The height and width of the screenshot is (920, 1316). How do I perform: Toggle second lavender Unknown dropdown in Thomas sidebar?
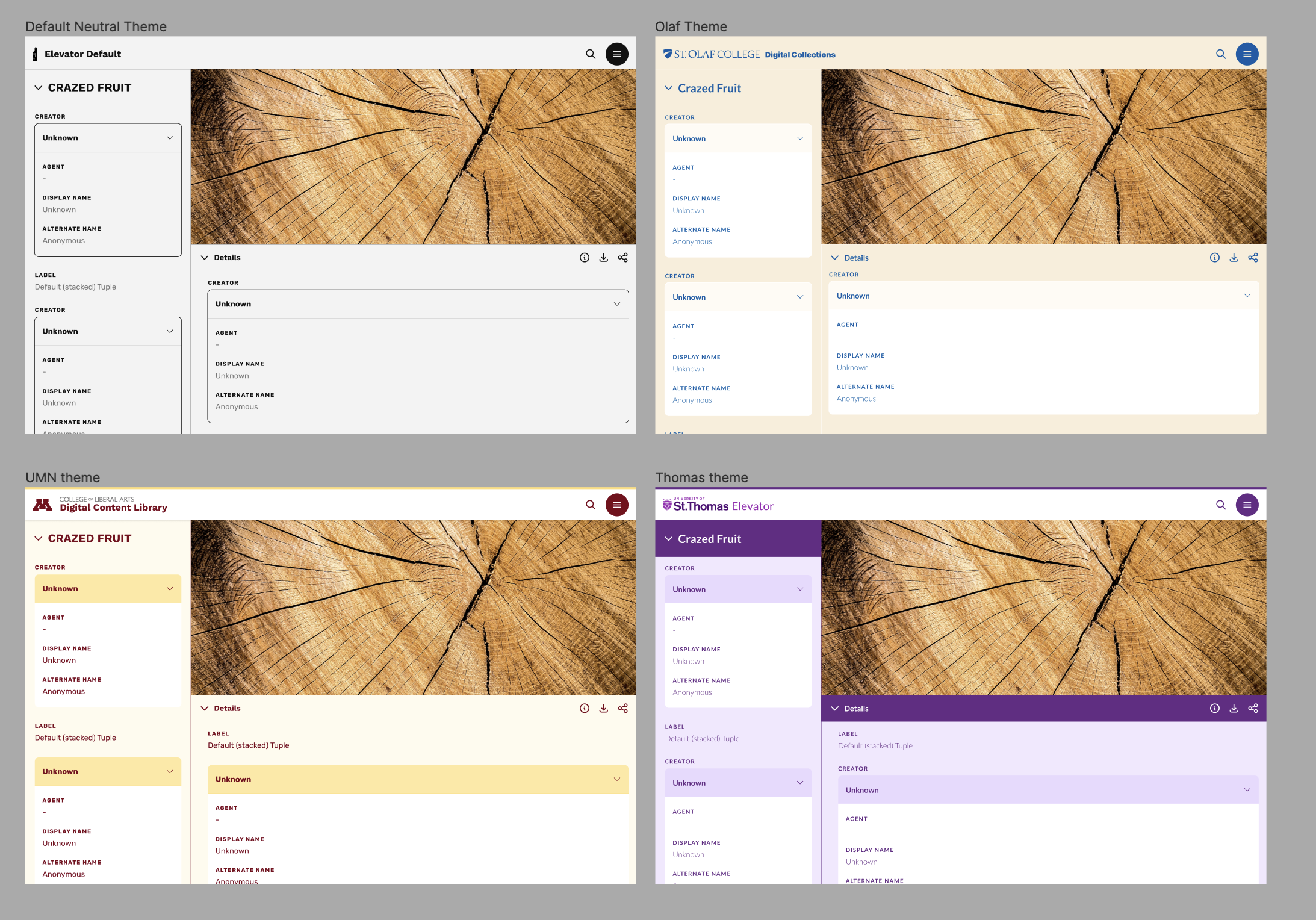click(739, 783)
